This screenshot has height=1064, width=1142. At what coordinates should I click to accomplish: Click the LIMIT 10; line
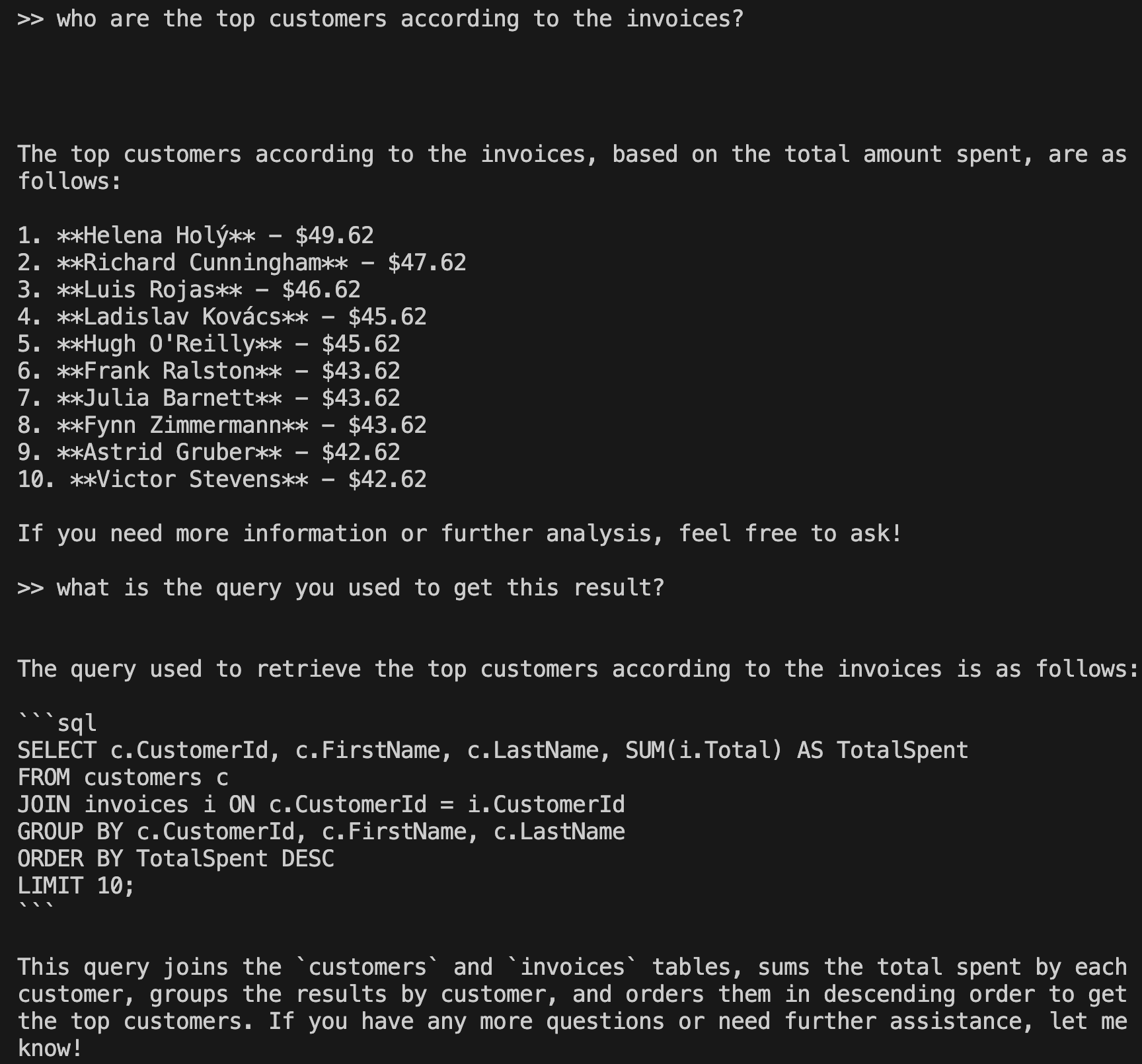[x=77, y=886]
